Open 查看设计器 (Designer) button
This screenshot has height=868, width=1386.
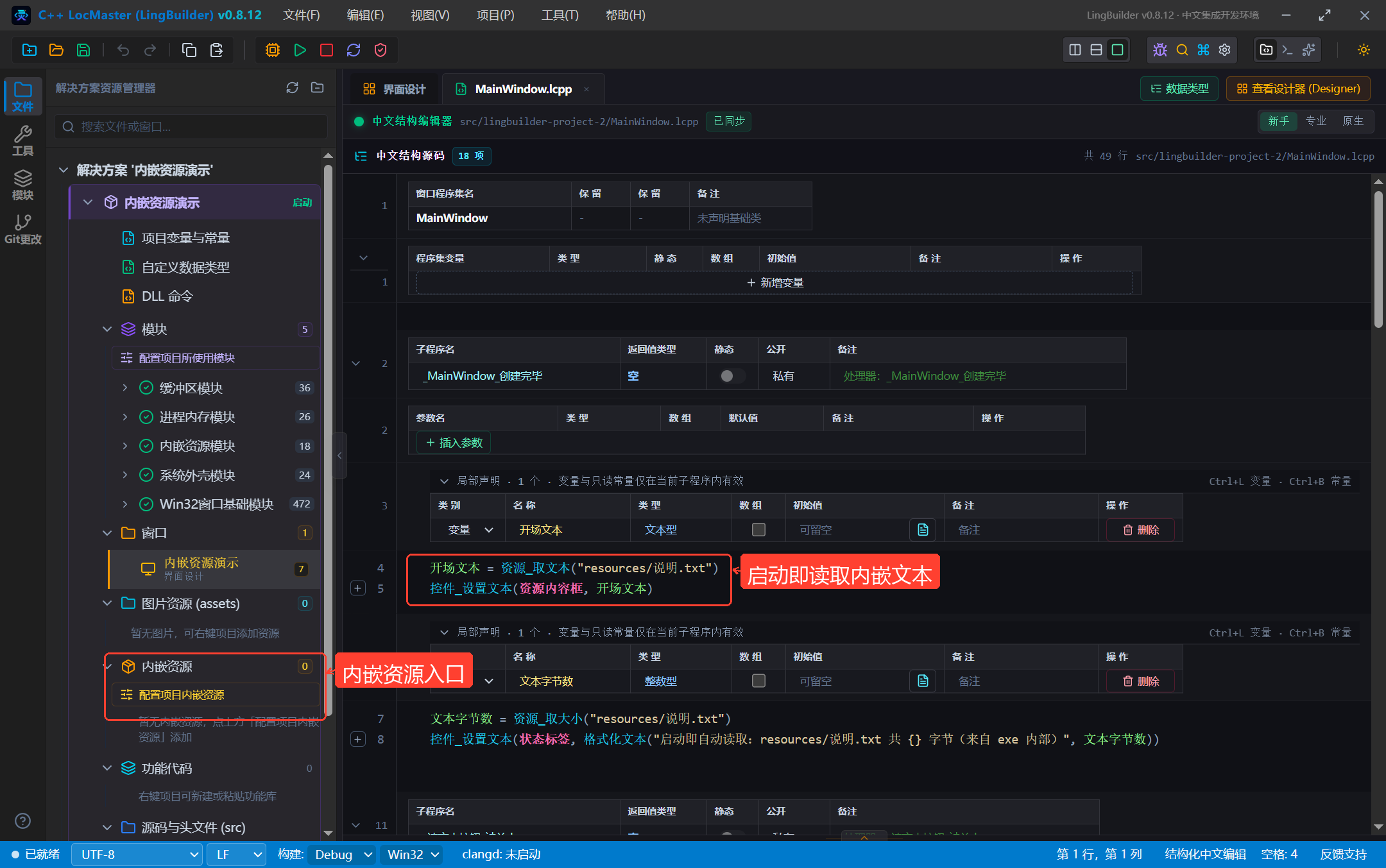pyautogui.click(x=1298, y=89)
